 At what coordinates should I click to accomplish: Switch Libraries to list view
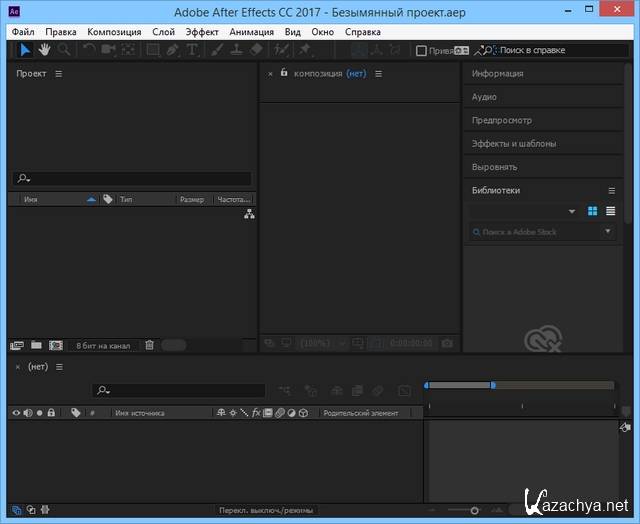click(610, 211)
